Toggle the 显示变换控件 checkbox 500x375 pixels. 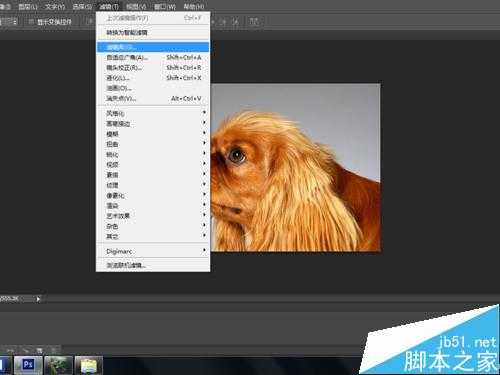tap(31, 22)
